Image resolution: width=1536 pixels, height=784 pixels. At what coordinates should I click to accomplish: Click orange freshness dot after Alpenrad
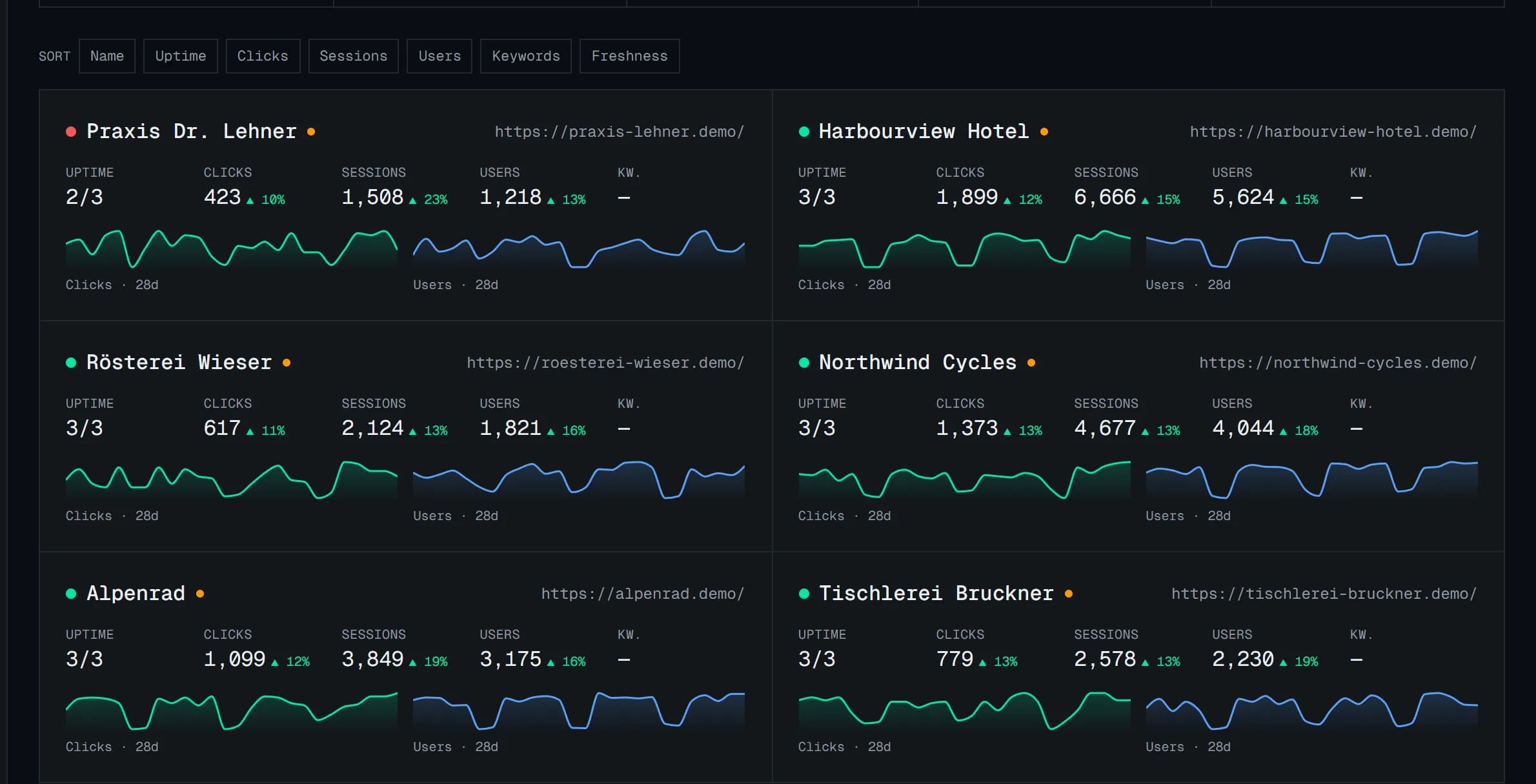pyautogui.click(x=200, y=594)
